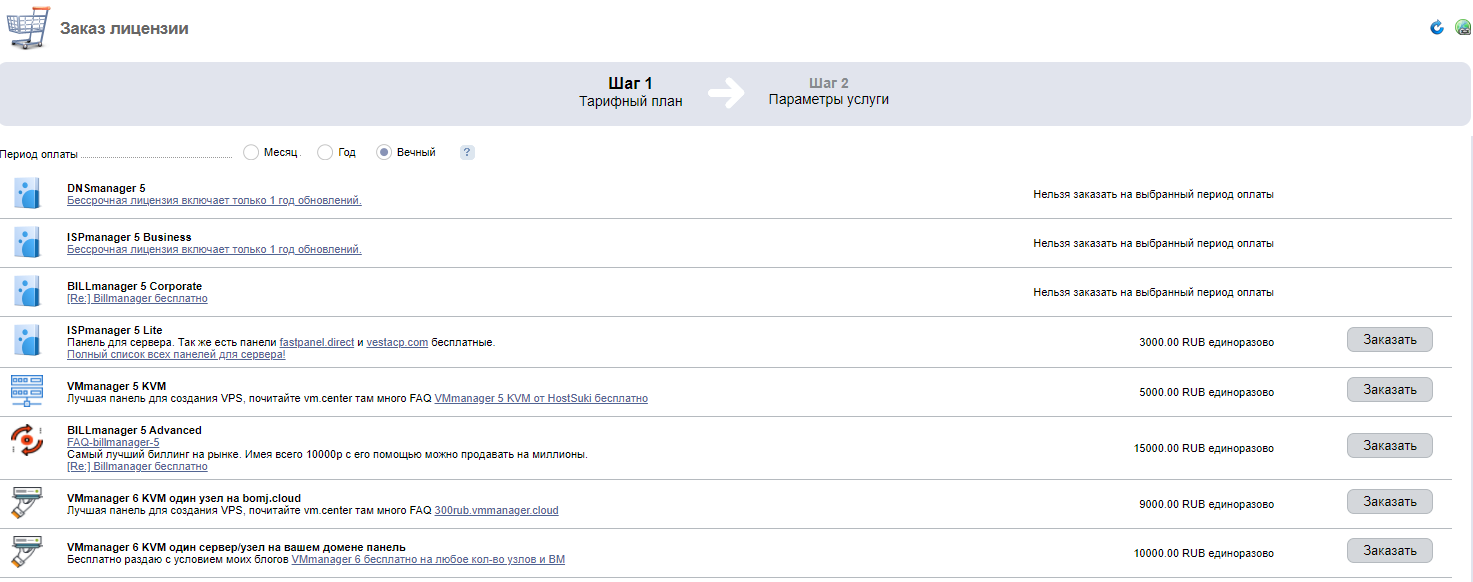1473x582 pixels.
Task: Click the BILLmanager 5 Advanced red icon
Action: click(27, 439)
